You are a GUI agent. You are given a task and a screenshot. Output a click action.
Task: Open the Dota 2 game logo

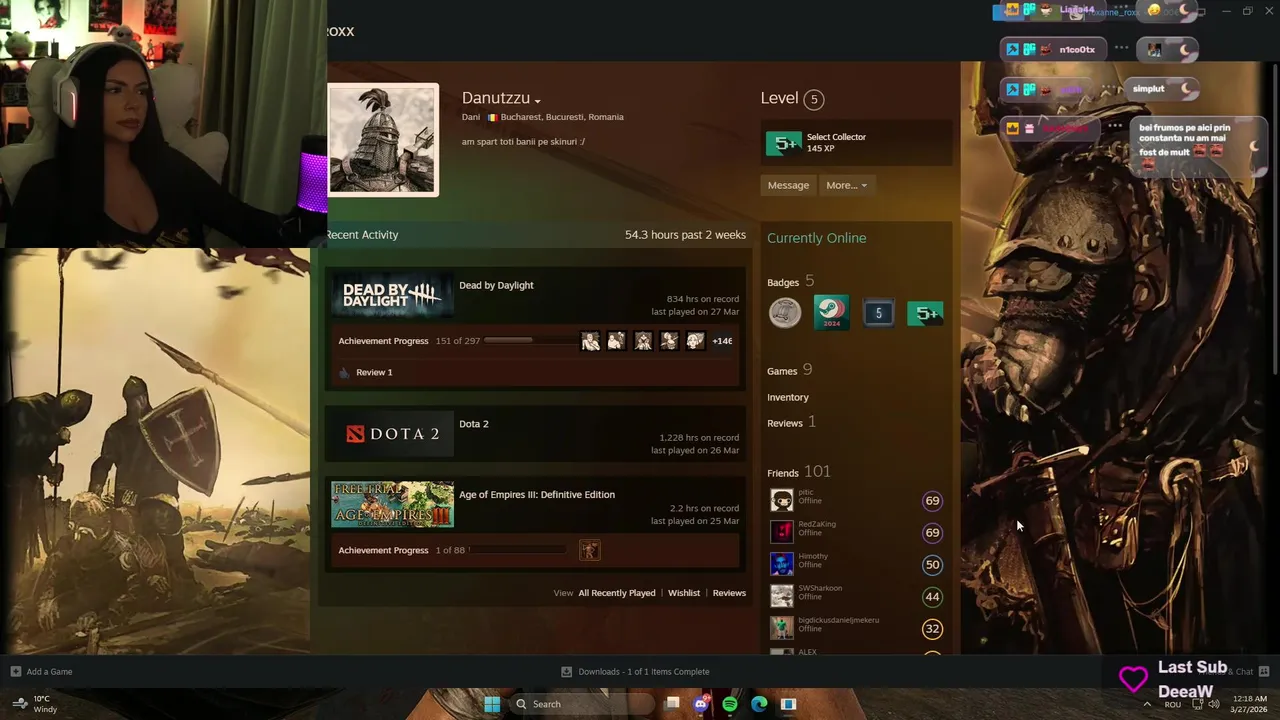coord(392,434)
